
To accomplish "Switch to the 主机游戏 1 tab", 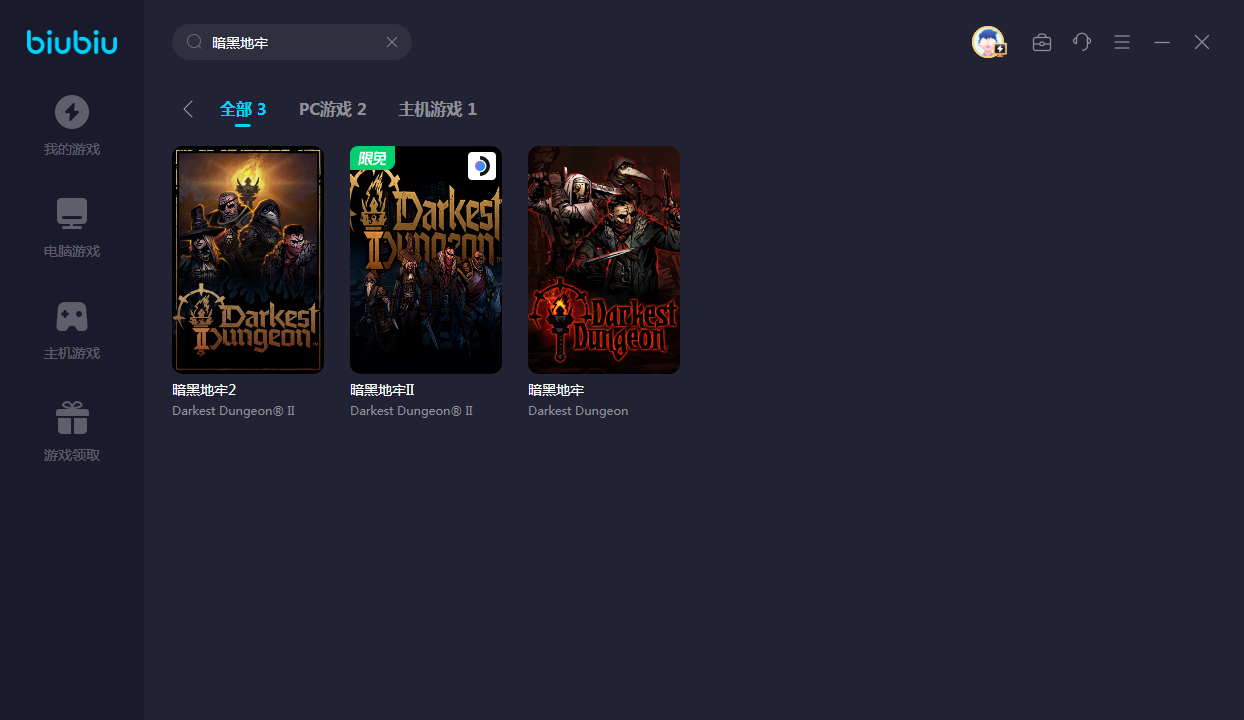I will click(x=438, y=109).
